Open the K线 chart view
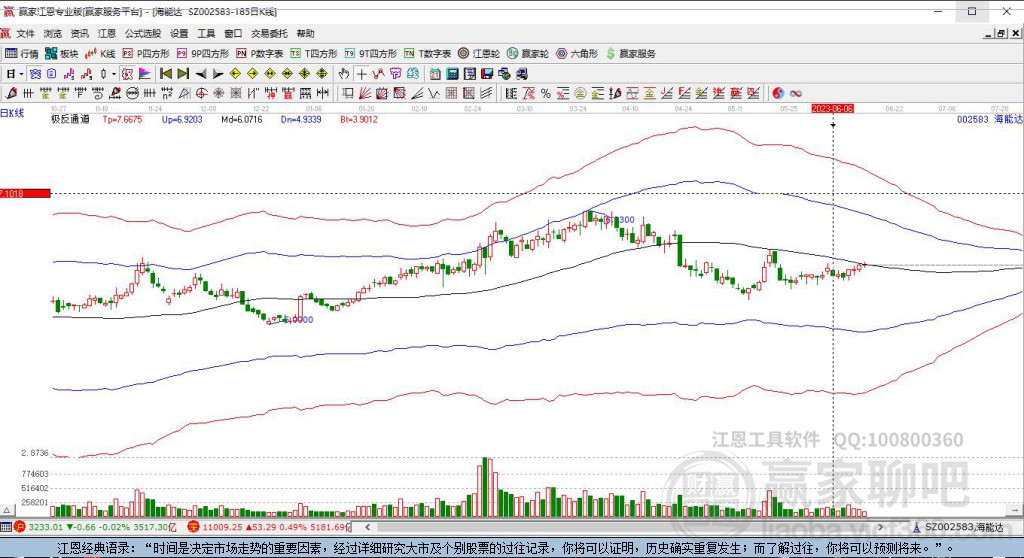 100,54
